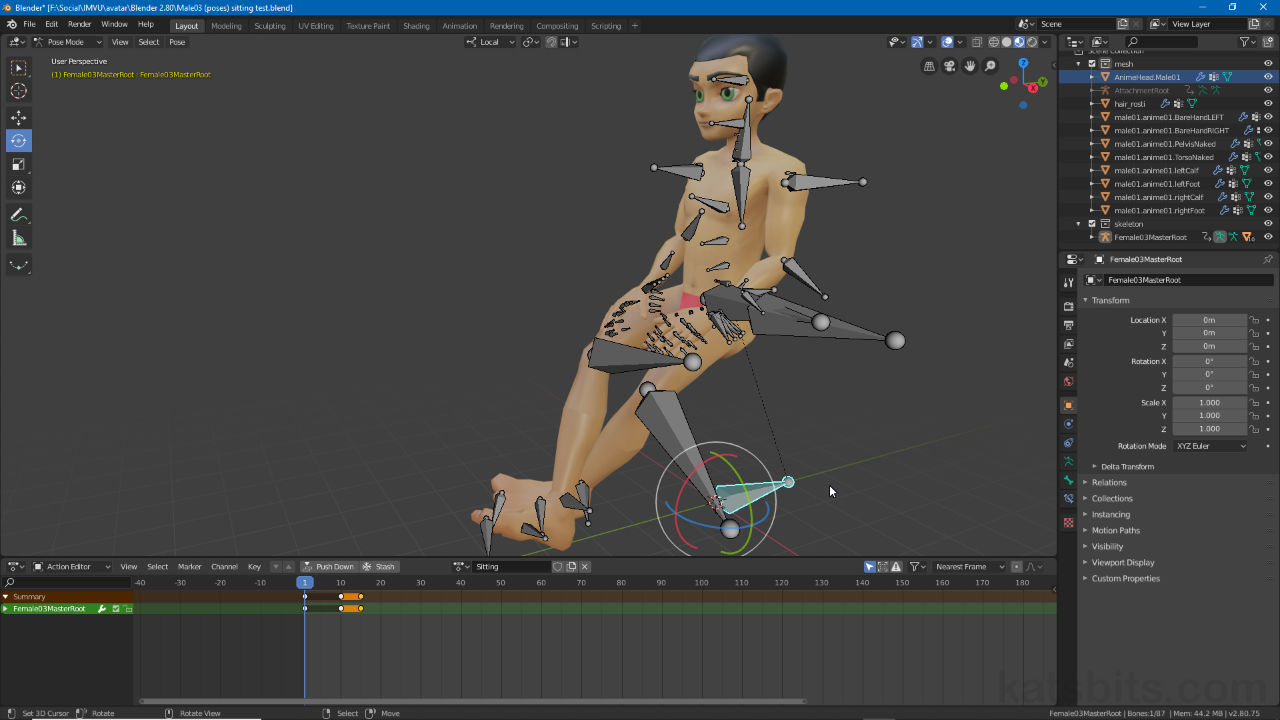1280x720 pixels.
Task: Switch to the Animation workspace tab
Action: click(459, 26)
